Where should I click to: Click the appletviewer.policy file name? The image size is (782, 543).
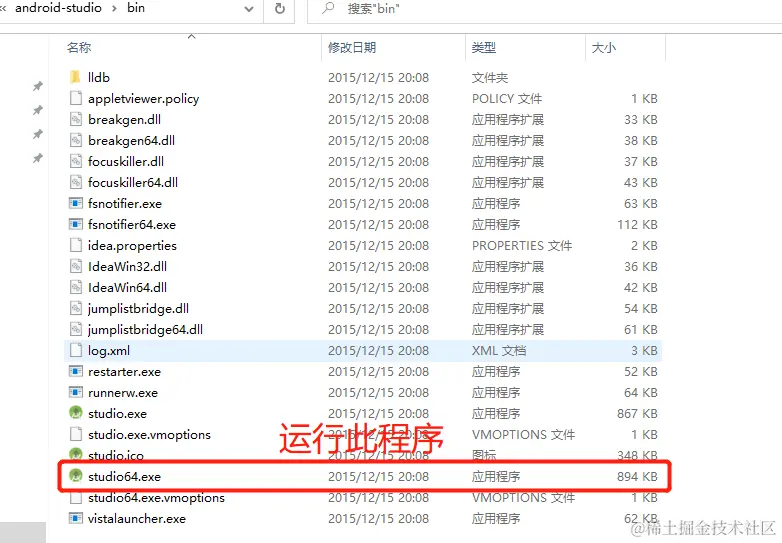click(x=144, y=99)
